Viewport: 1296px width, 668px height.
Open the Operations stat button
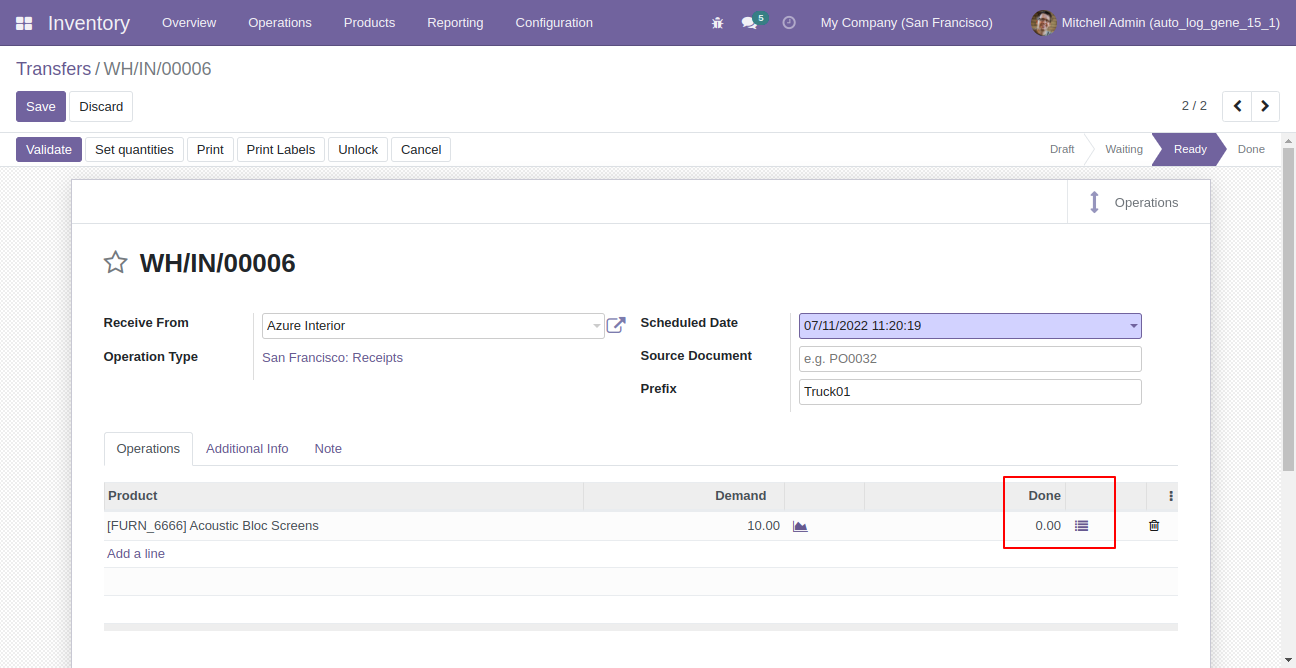tap(1138, 202)
